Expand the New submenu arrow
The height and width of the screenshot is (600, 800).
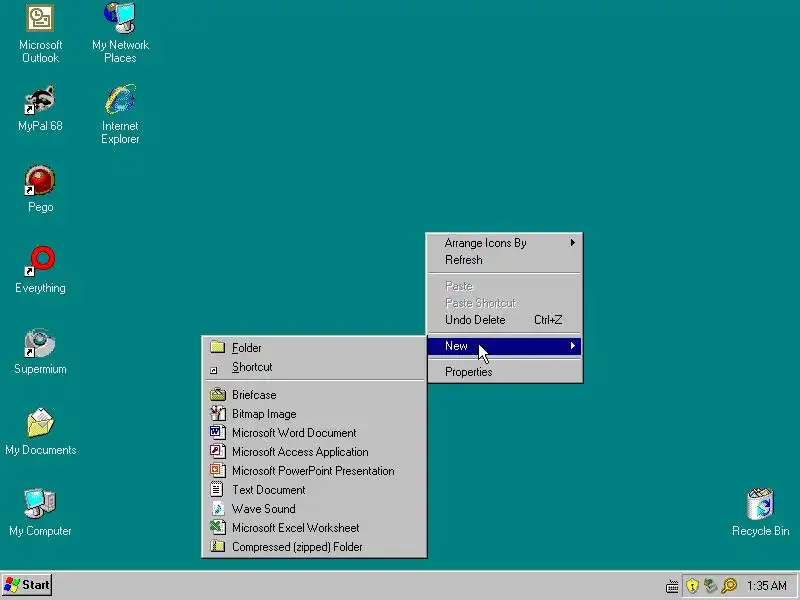point(572,346)
